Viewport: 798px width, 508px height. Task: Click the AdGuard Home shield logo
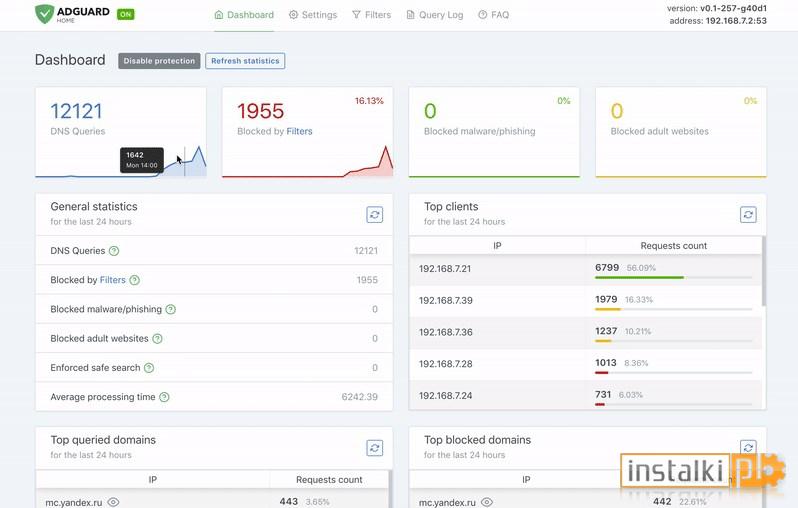[x=44, y=14]
